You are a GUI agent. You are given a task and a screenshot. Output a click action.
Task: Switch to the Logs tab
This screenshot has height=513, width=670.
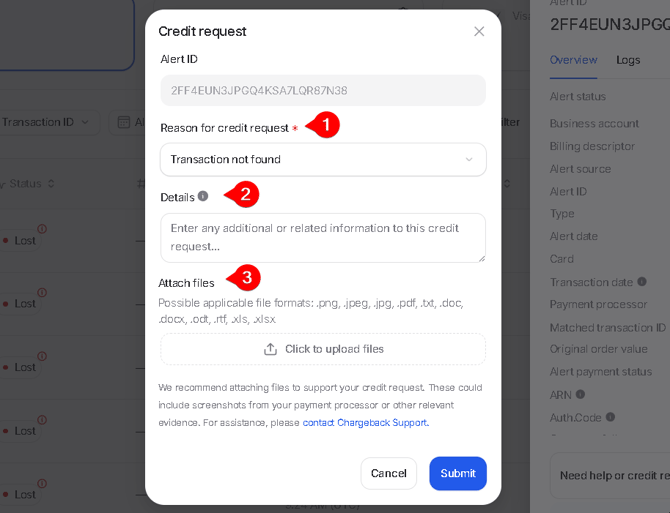coord(628,60)
